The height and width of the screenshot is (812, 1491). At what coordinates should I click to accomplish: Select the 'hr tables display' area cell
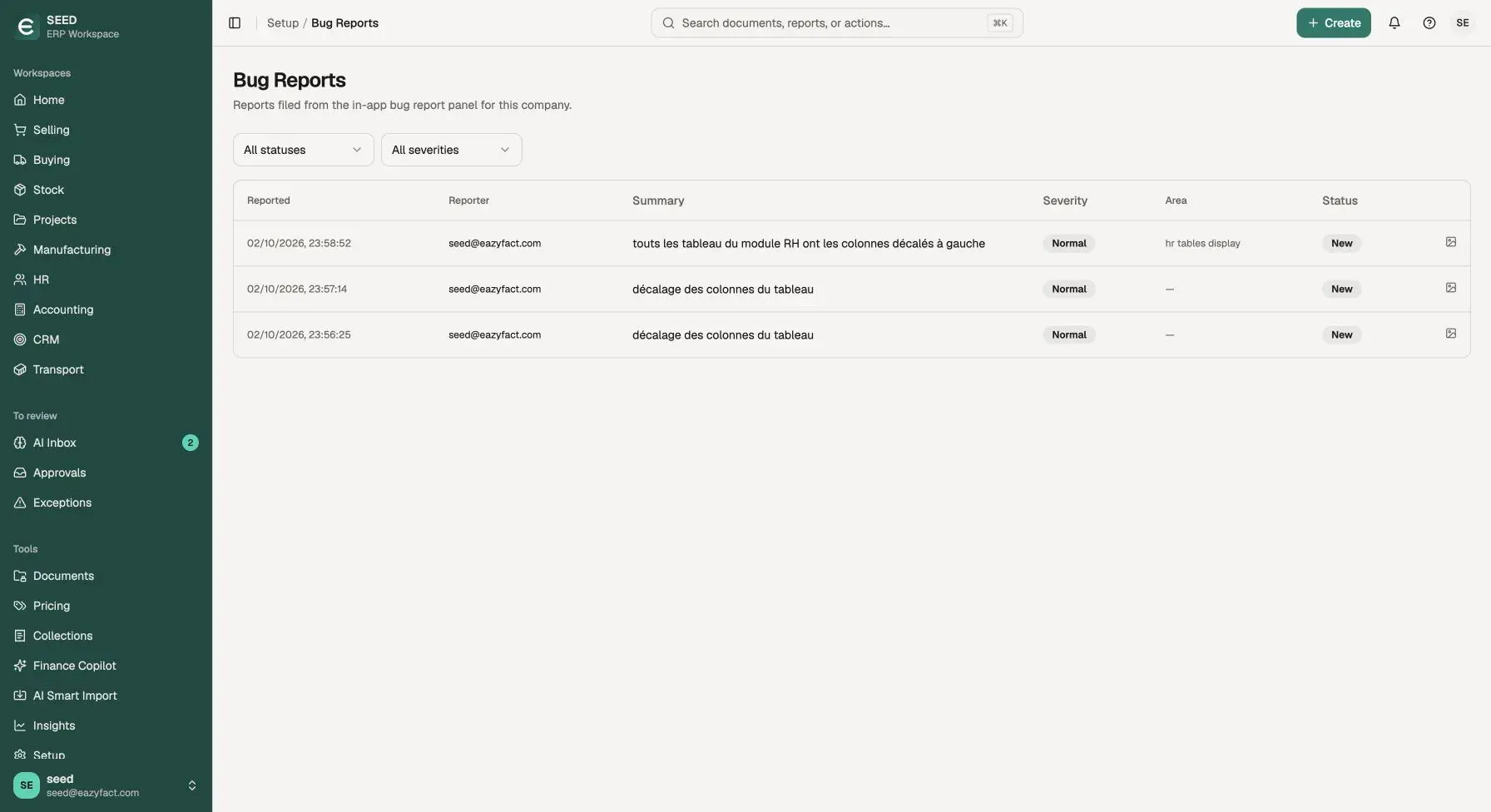click(1202, 243)
